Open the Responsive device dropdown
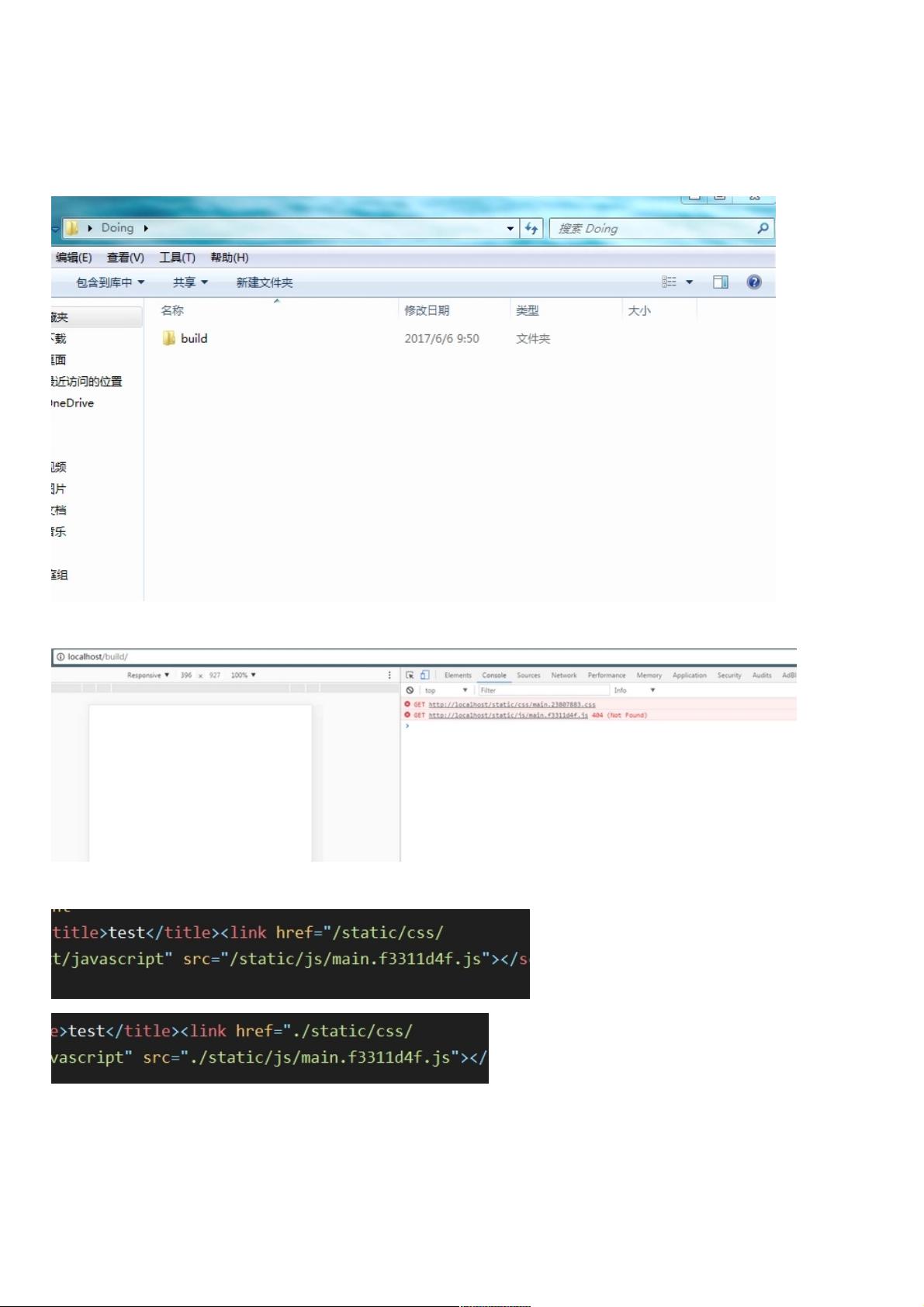This screenshot has width=924, height=1307. pyautogui.click(x=148, y=675)
